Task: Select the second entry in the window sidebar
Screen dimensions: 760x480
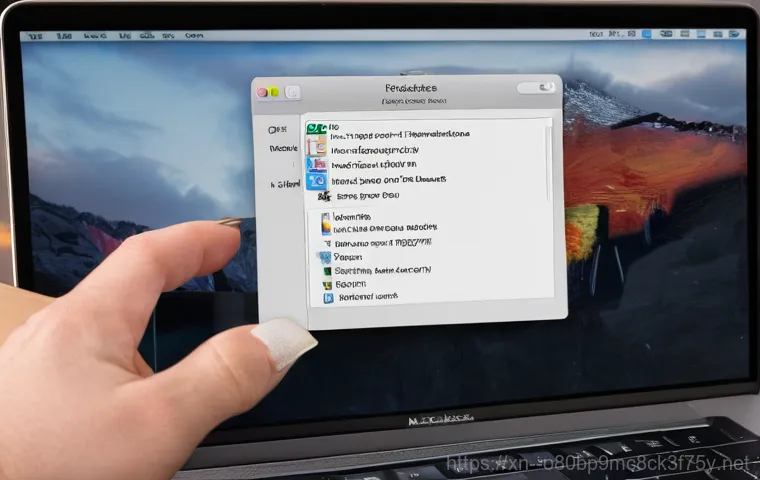Action: tap(284, 148)
